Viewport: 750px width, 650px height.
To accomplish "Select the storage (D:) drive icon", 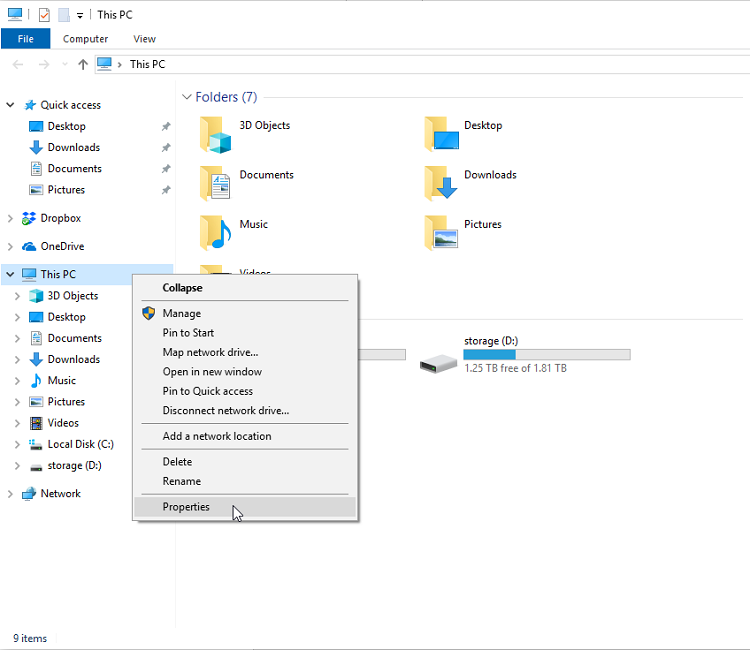I will [x=438, y=364].
